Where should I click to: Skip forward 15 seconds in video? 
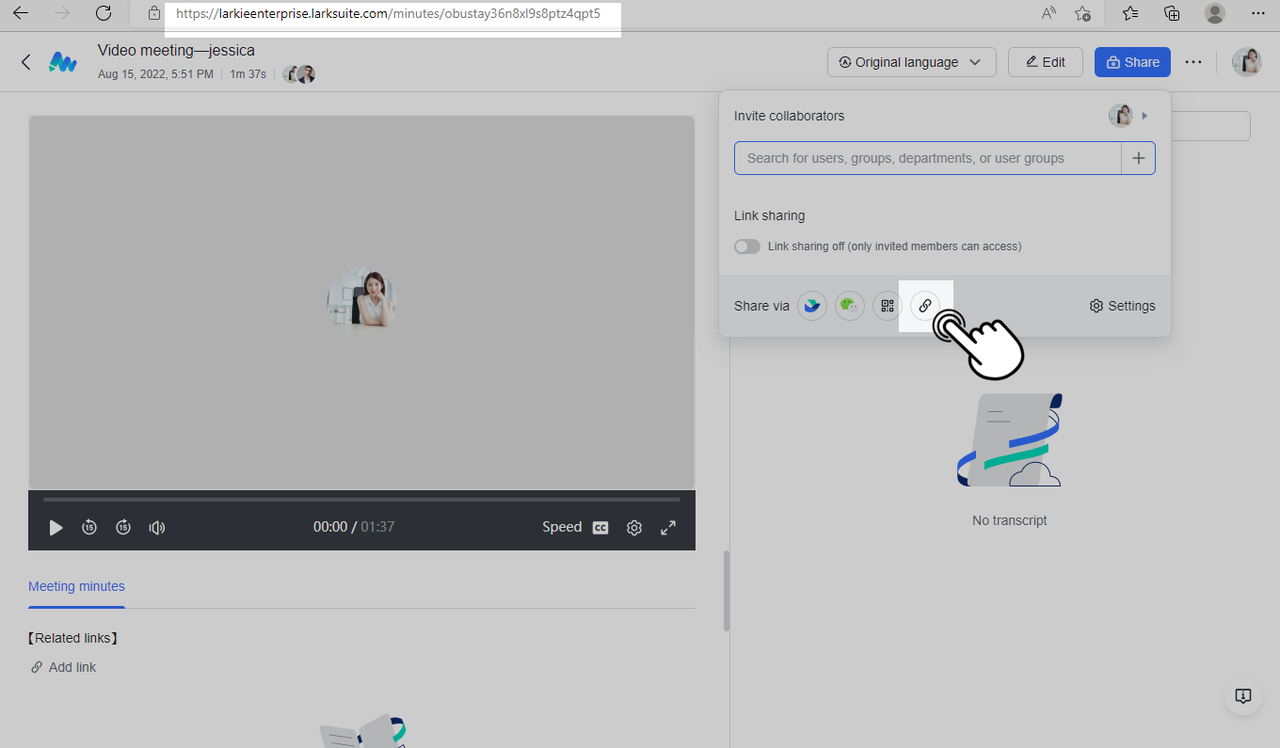click(123, 527)
